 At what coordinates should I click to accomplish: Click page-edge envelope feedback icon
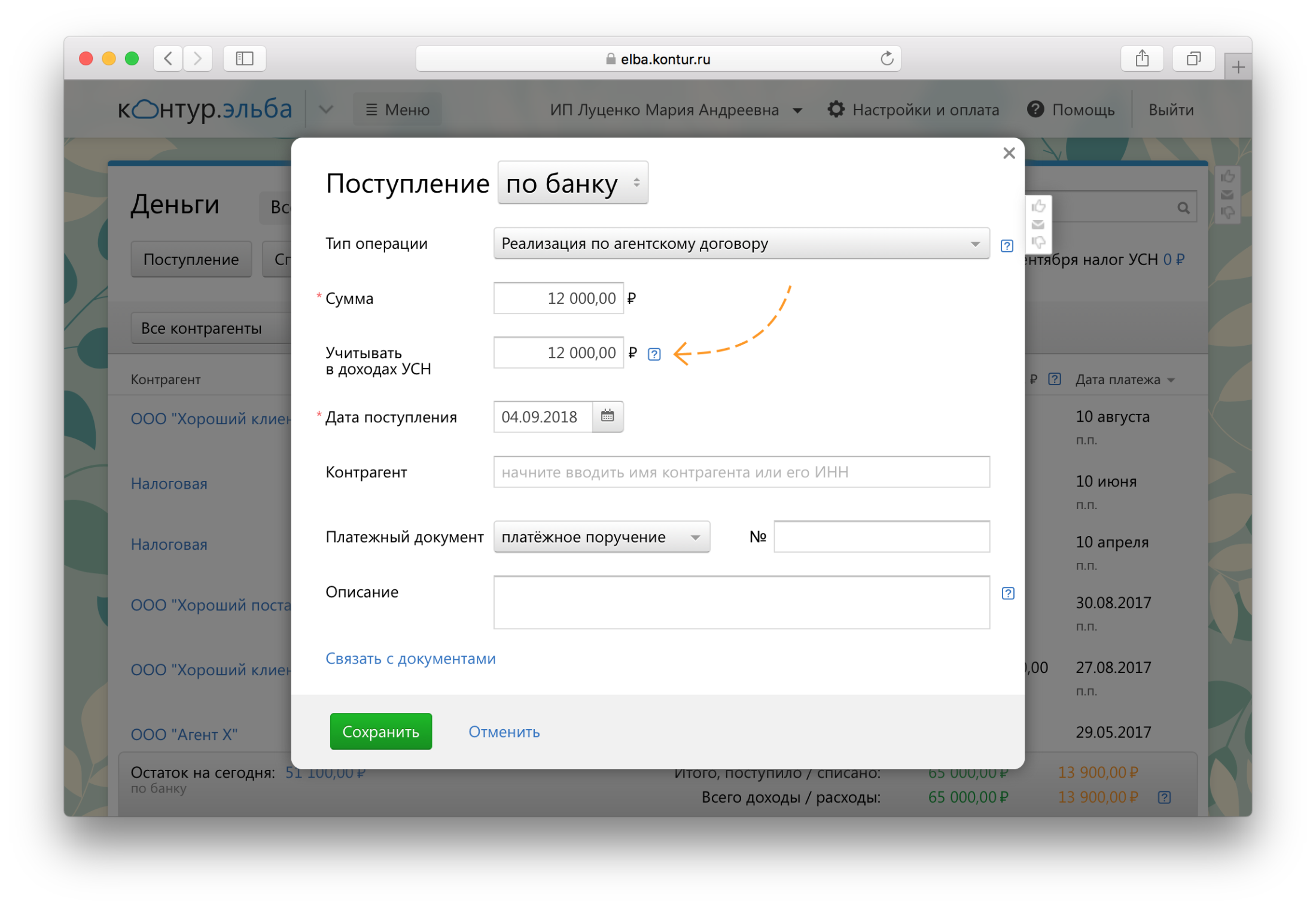pos(1227,194)
